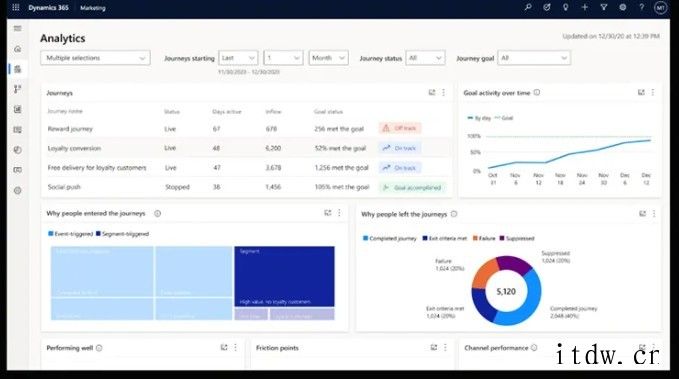Open the Journey goal All dropdown

[x=534, y=58]
